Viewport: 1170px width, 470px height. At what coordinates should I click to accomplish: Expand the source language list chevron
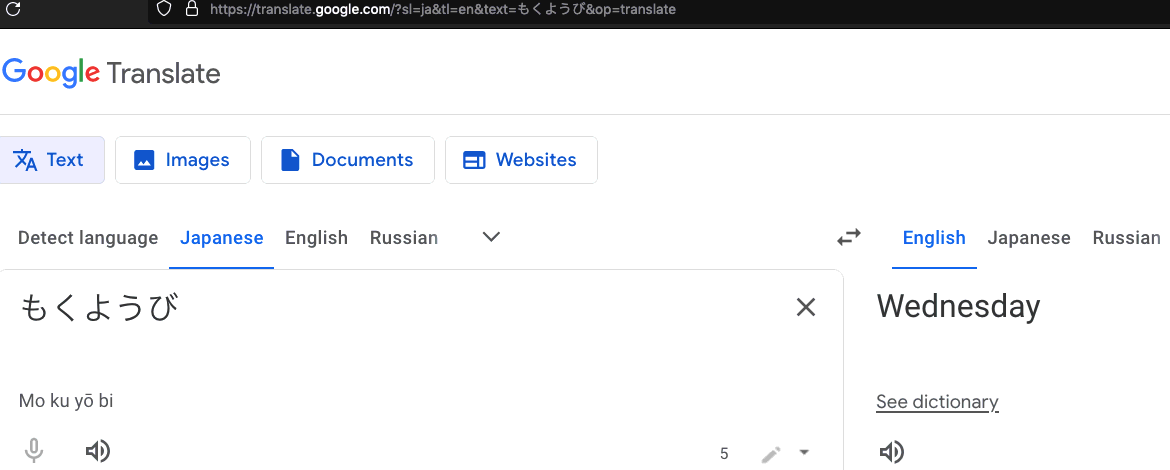click(x=491, y=237)
